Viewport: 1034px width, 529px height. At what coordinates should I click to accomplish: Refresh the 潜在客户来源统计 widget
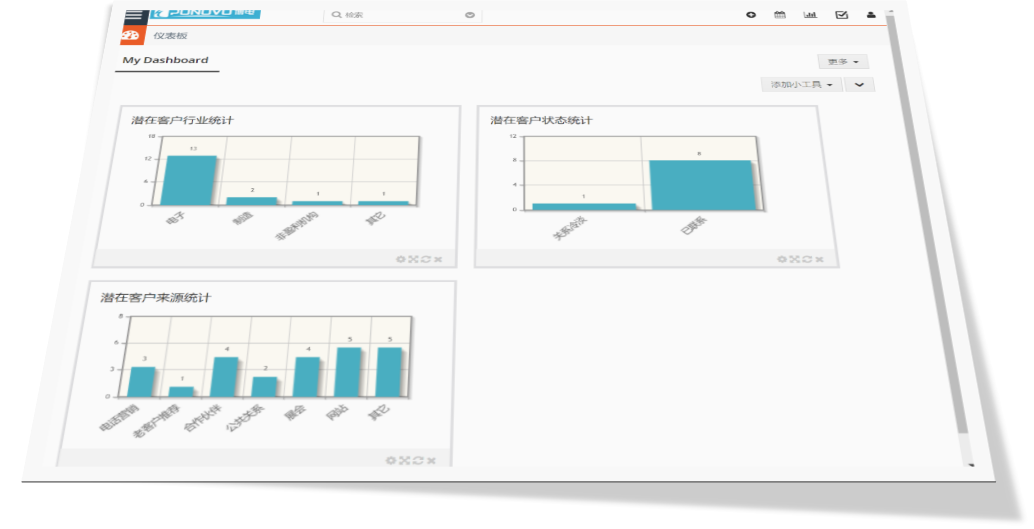coord(417,460)
